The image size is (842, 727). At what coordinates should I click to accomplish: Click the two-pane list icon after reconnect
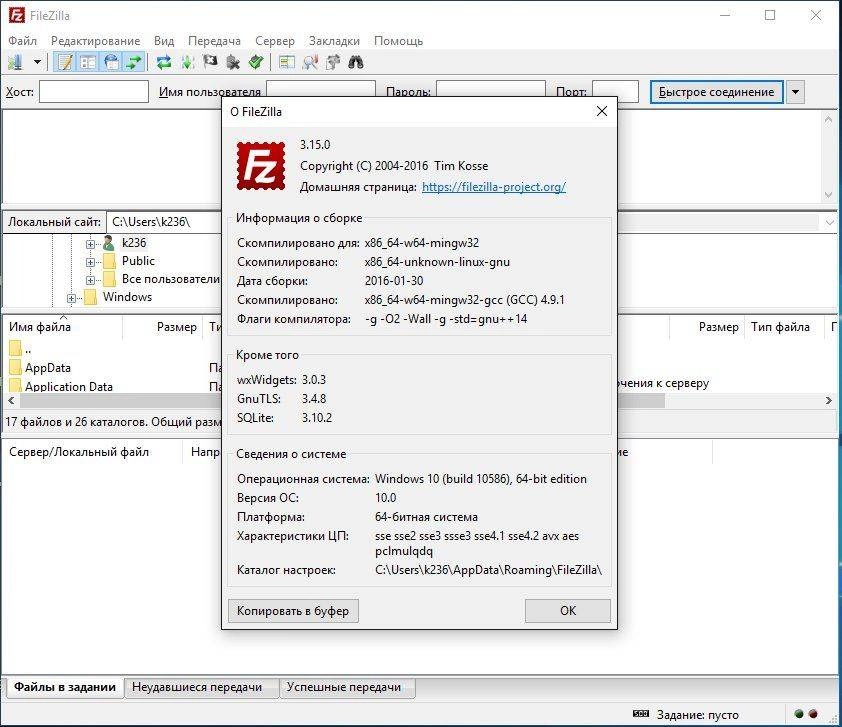287,62
